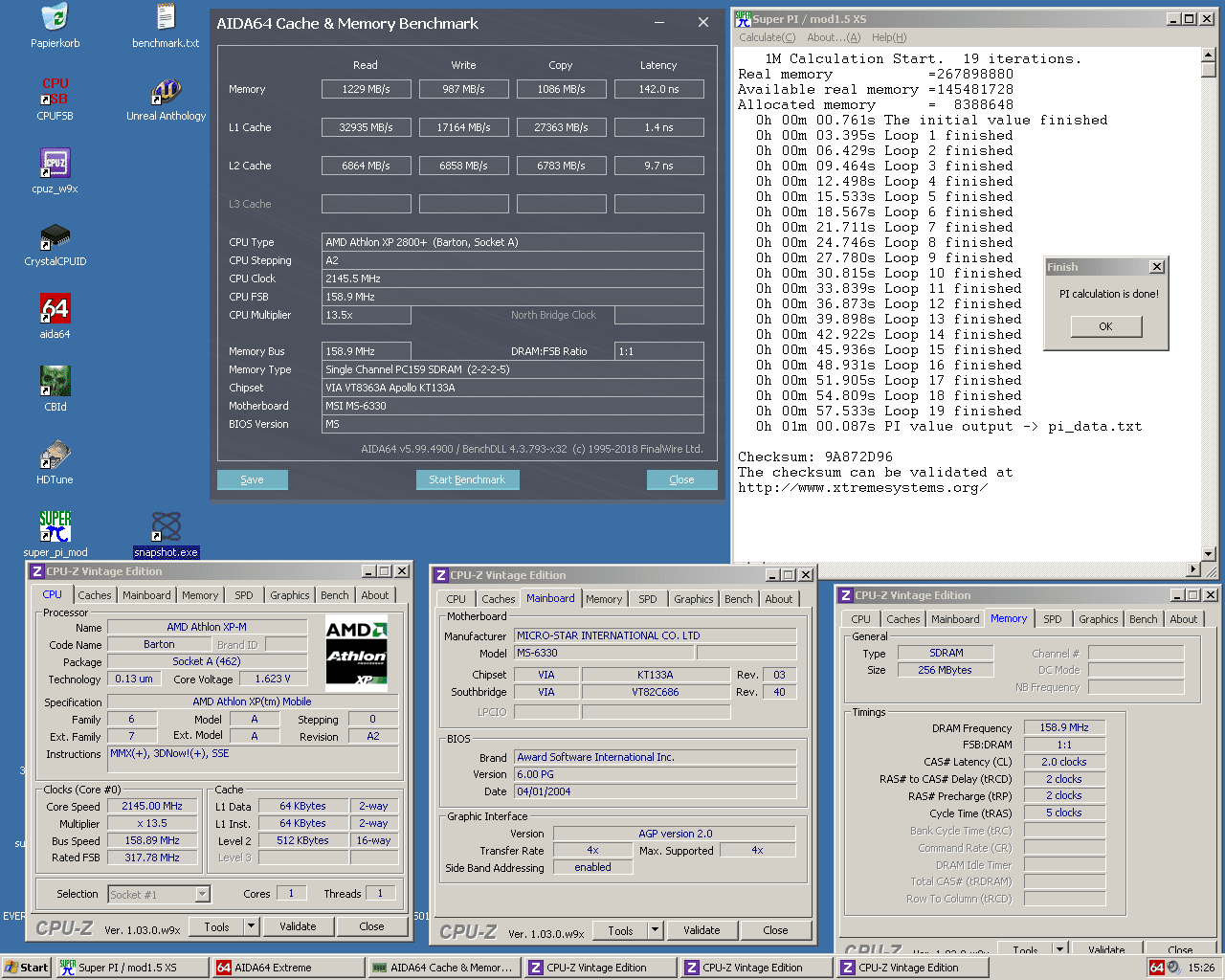This screenshot has height=980, width=1225.
Task: Open Caches tab in CPU-Z Memory window
Action: (902, 619)
